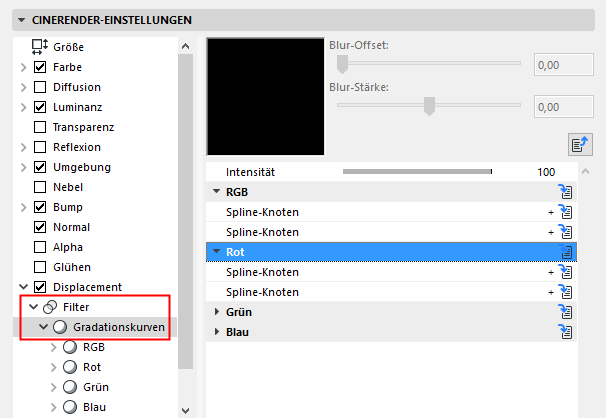Collapse the selected Rot parameter group triangle
This screenshot has height=418, width=606.
pyautogui.click(x=216, y=251)
